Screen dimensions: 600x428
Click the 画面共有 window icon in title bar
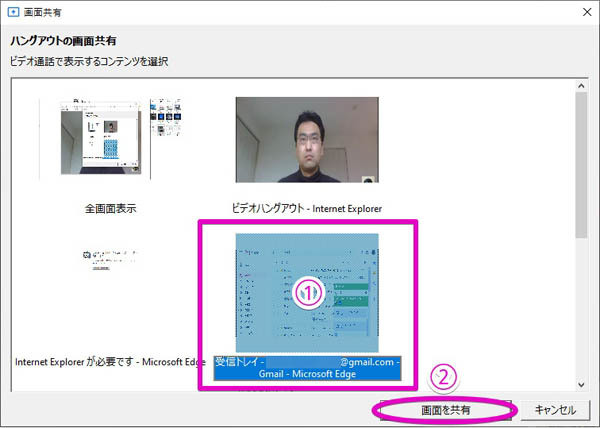(x=12, y=12)
